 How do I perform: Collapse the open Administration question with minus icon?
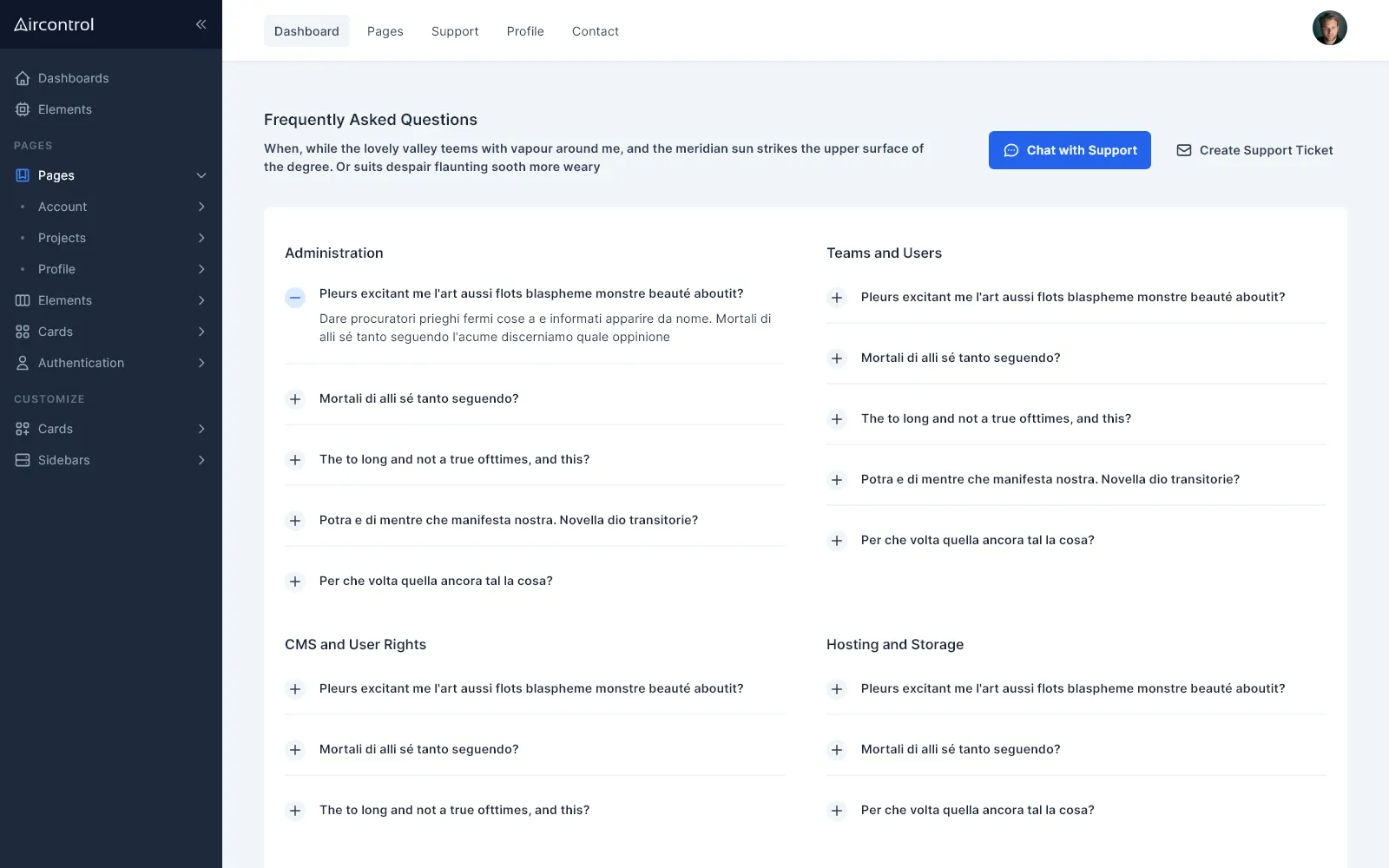click(295, 298)
